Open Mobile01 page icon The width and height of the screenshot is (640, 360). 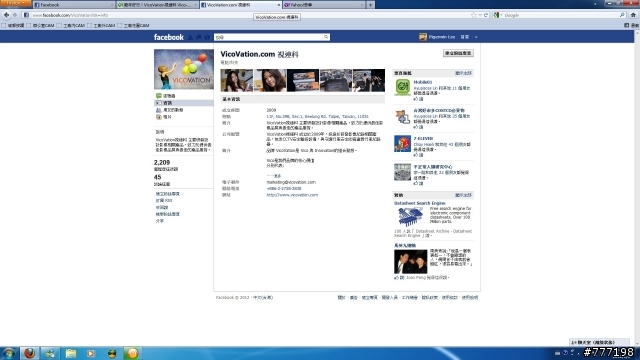click(x=402, y=87)
